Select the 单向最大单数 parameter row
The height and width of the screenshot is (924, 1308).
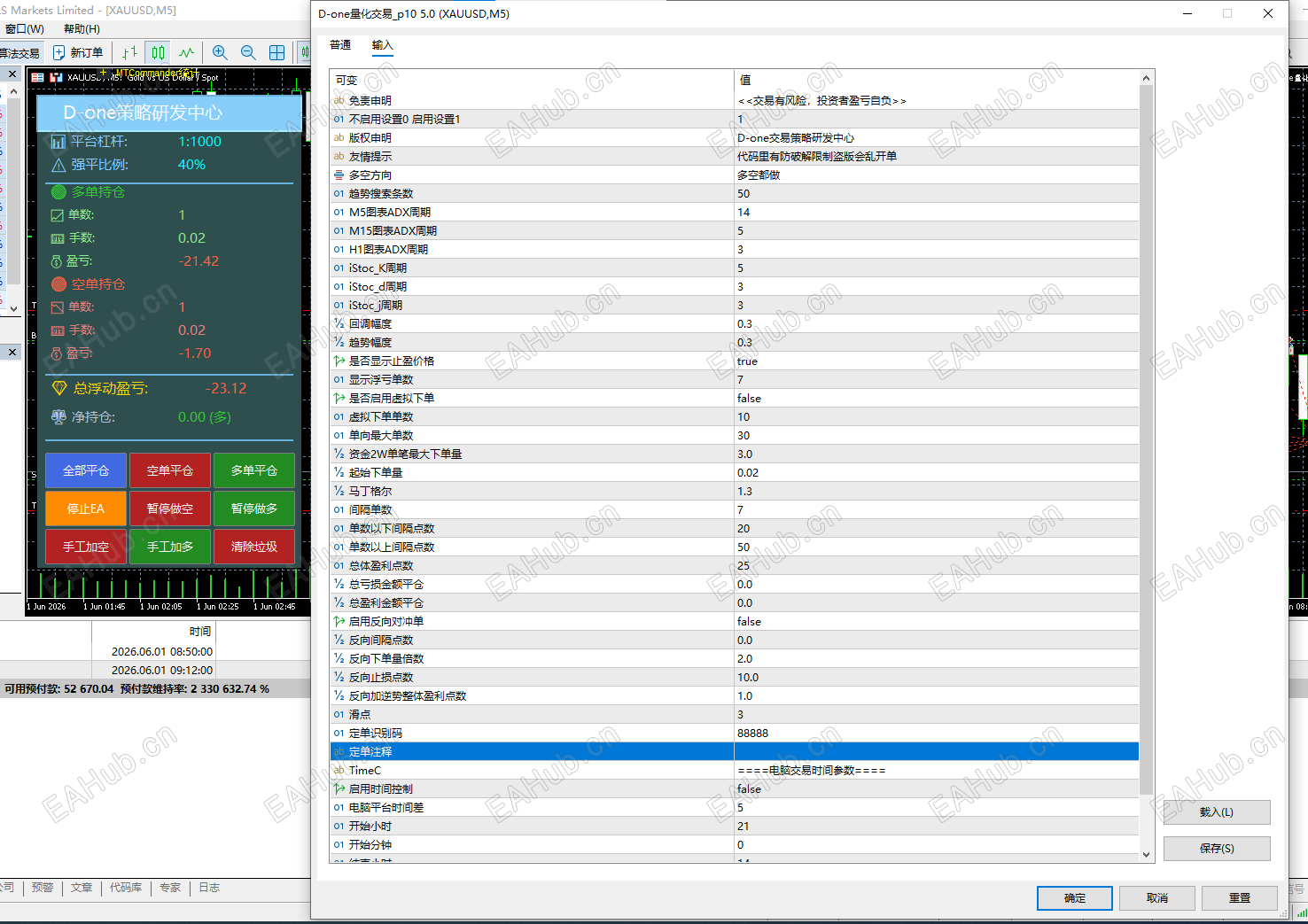pyautogui.click(x=734, y=436)
